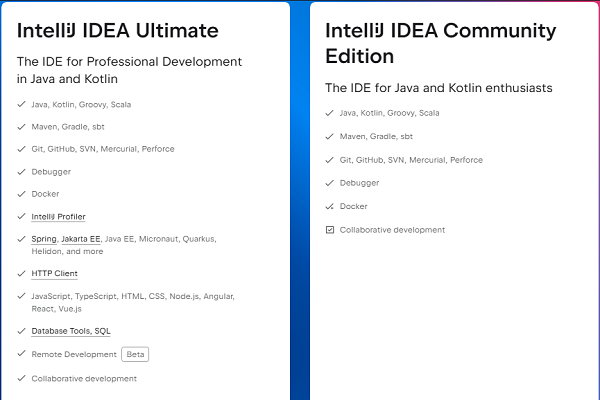Click the checkmark beside IntelliJ Profiler
Image resolution: width=600 pixels, height=400 pixels.
[21, 216]
